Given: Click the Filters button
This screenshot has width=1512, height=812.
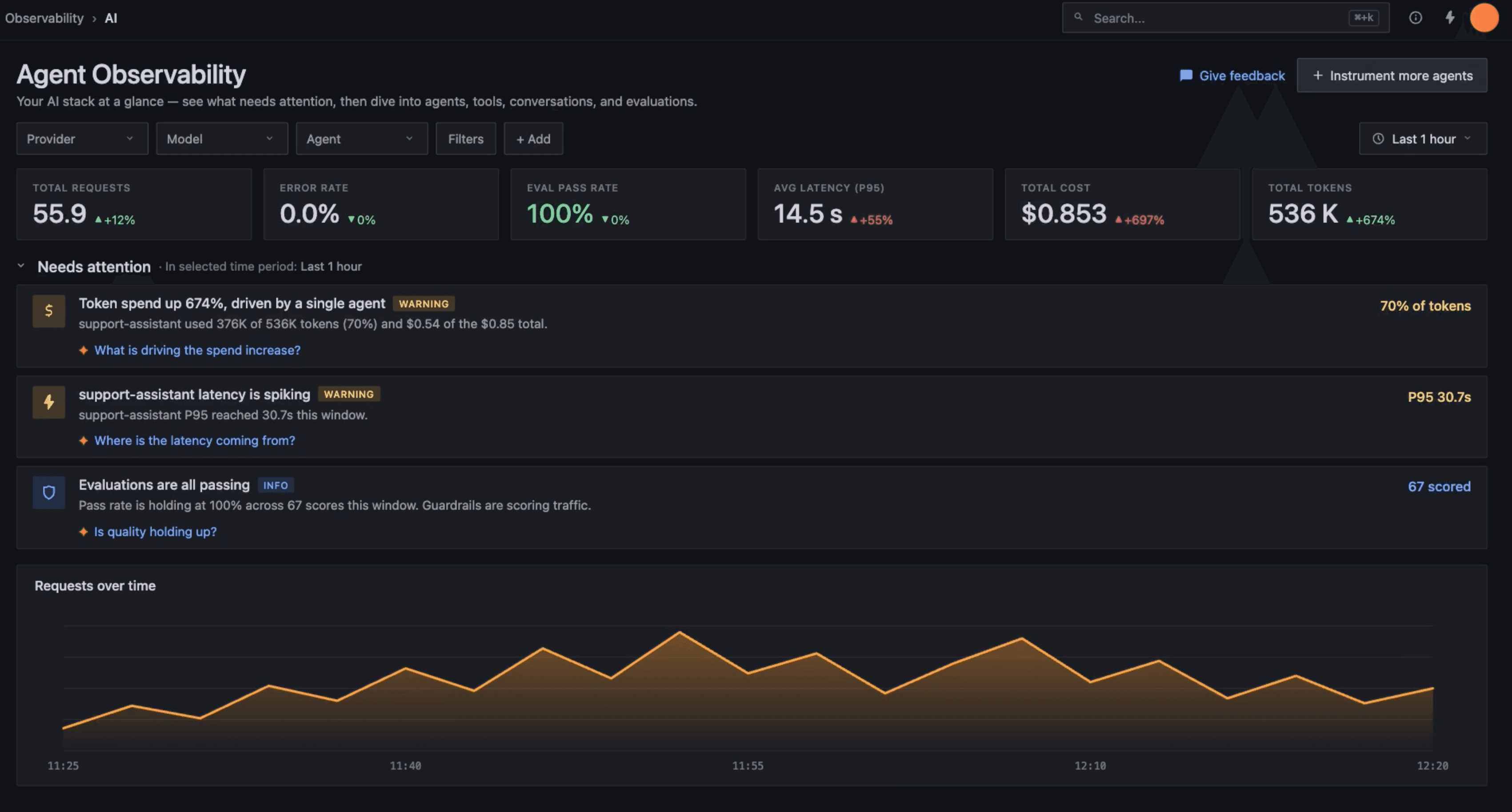Looking at the screenshot, I should click(x=465, y=139).
